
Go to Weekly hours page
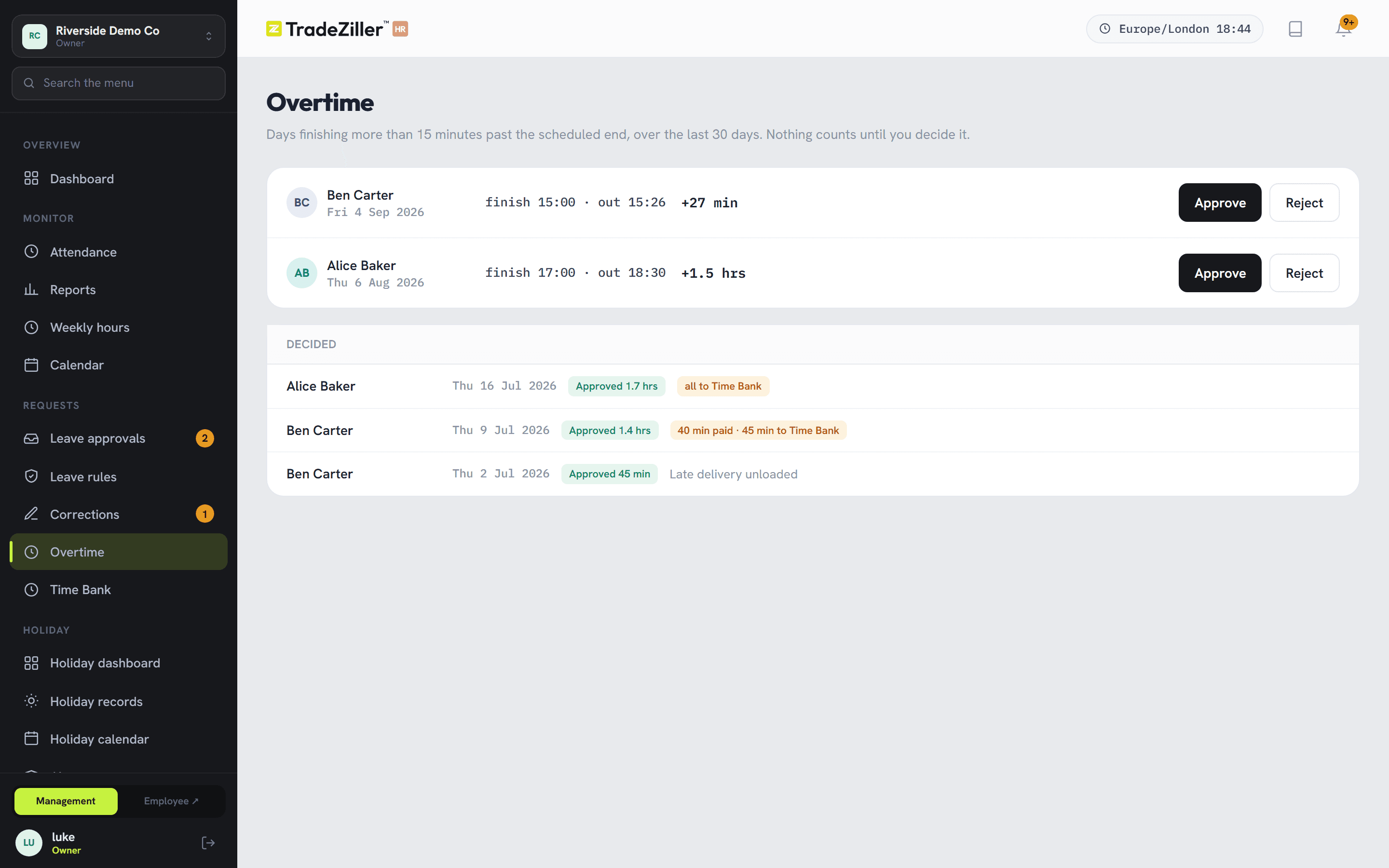tap(118, 327)
